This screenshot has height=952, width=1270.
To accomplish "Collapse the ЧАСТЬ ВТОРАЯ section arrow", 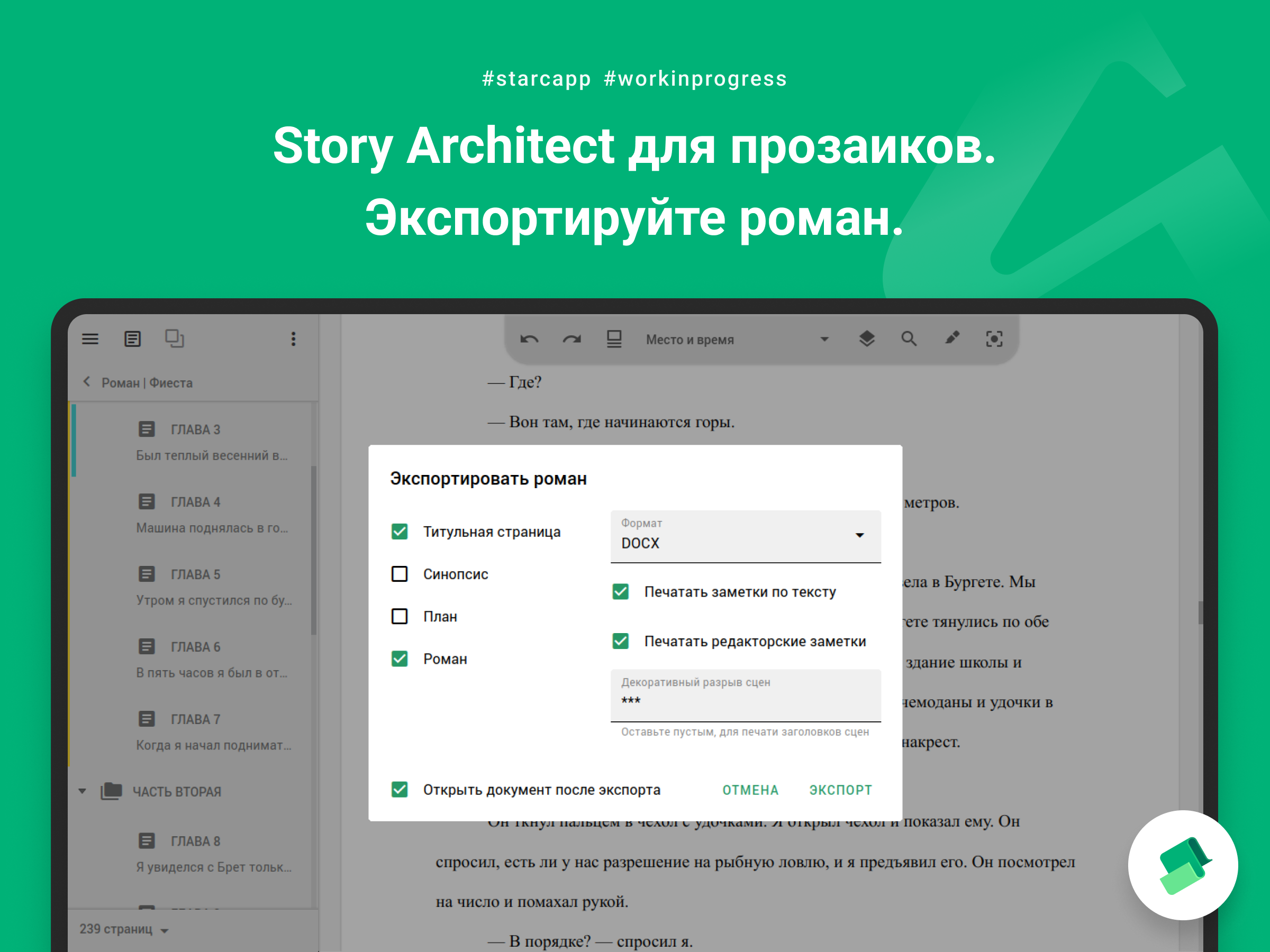I will tap(83, 791).
